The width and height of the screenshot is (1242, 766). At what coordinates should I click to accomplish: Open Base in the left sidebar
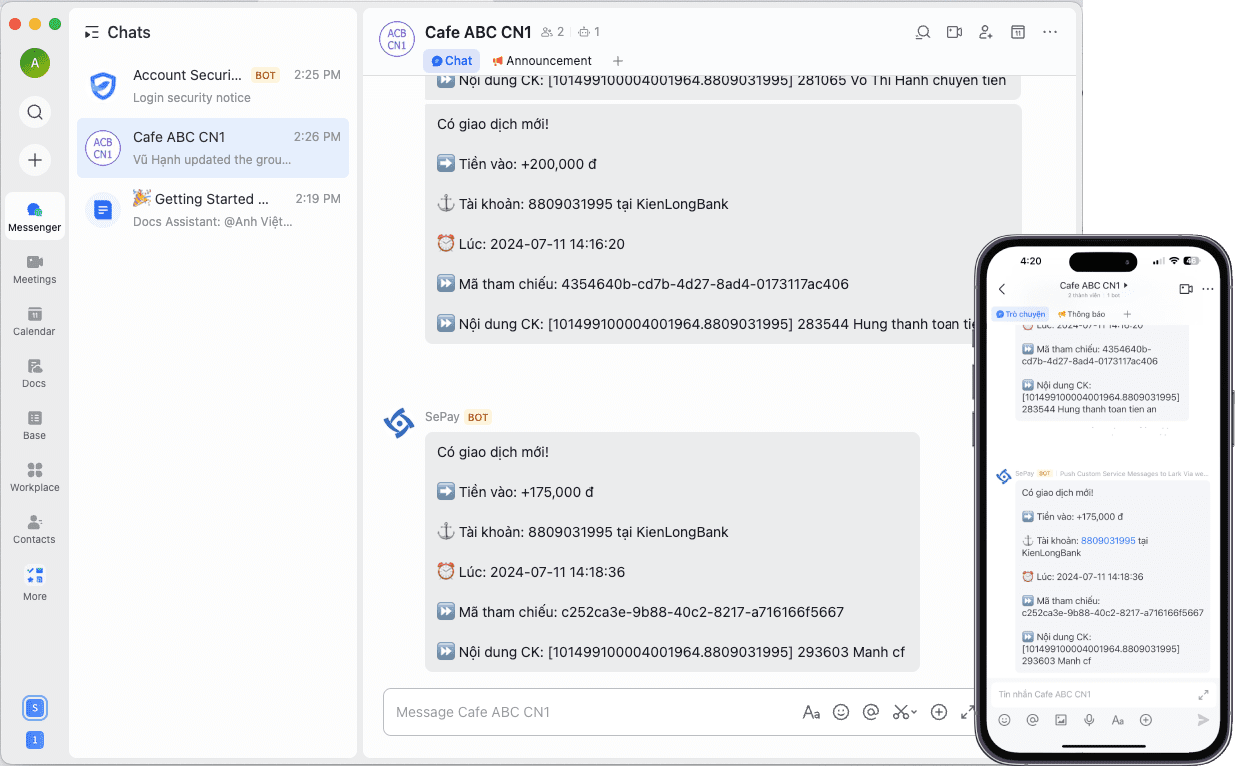point(35,425)
